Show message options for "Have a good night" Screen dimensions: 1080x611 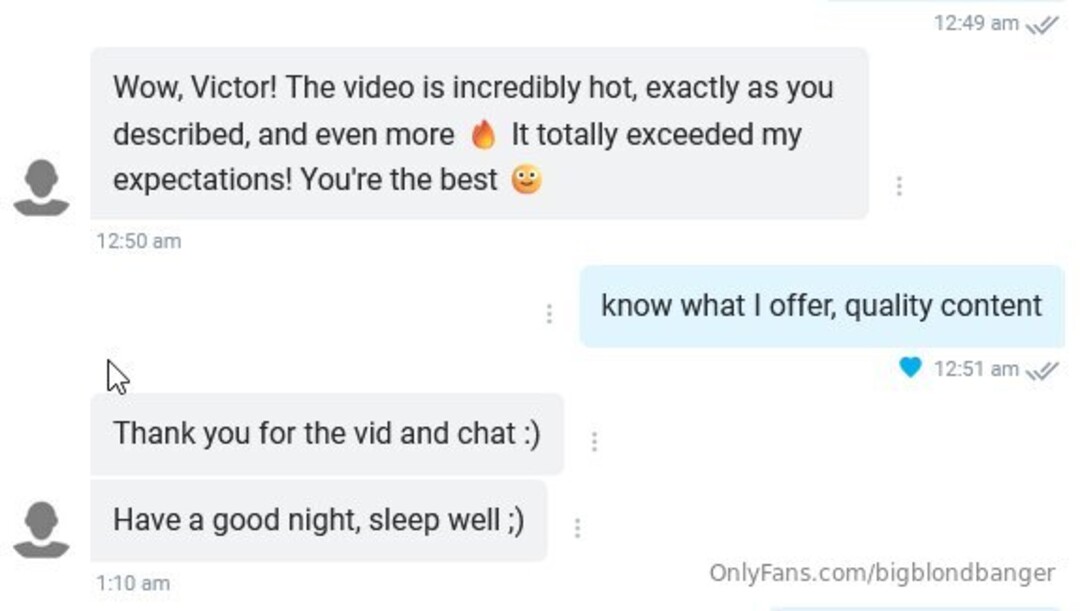577,528
